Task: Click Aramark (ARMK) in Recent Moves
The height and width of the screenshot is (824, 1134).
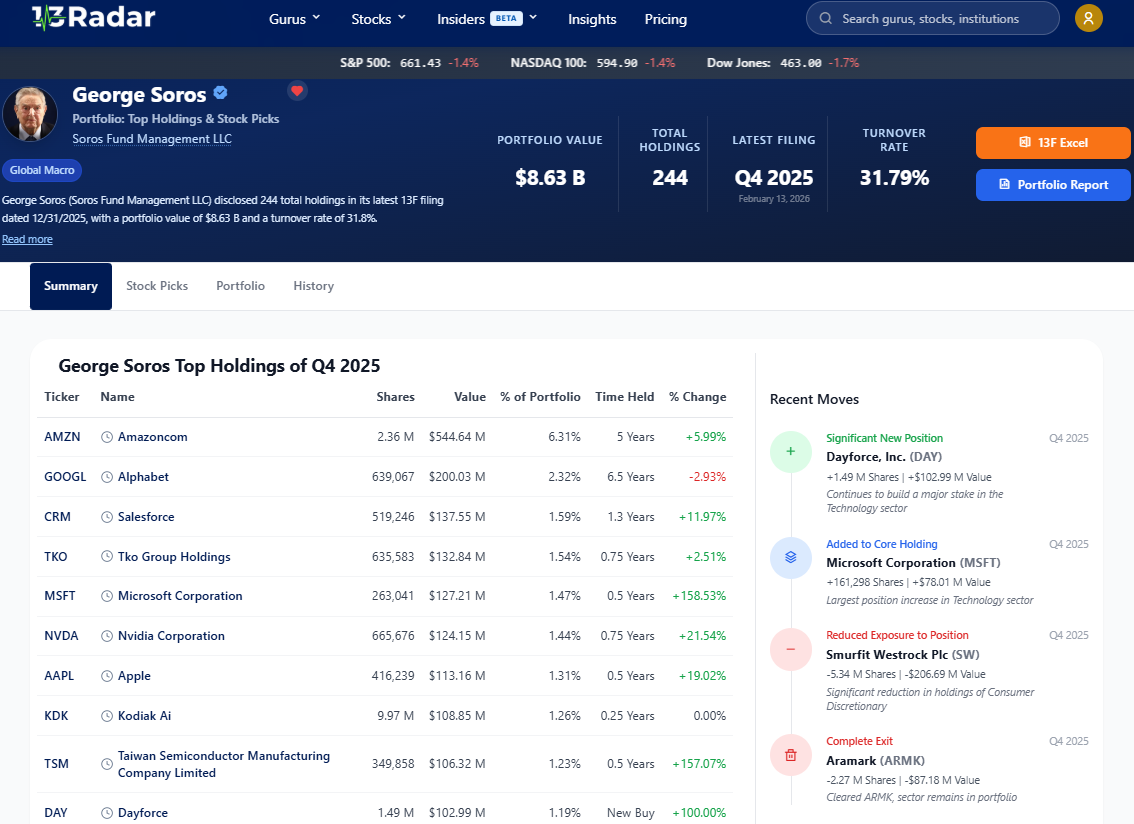Action: pyautogui.click(x=875, y=760)
